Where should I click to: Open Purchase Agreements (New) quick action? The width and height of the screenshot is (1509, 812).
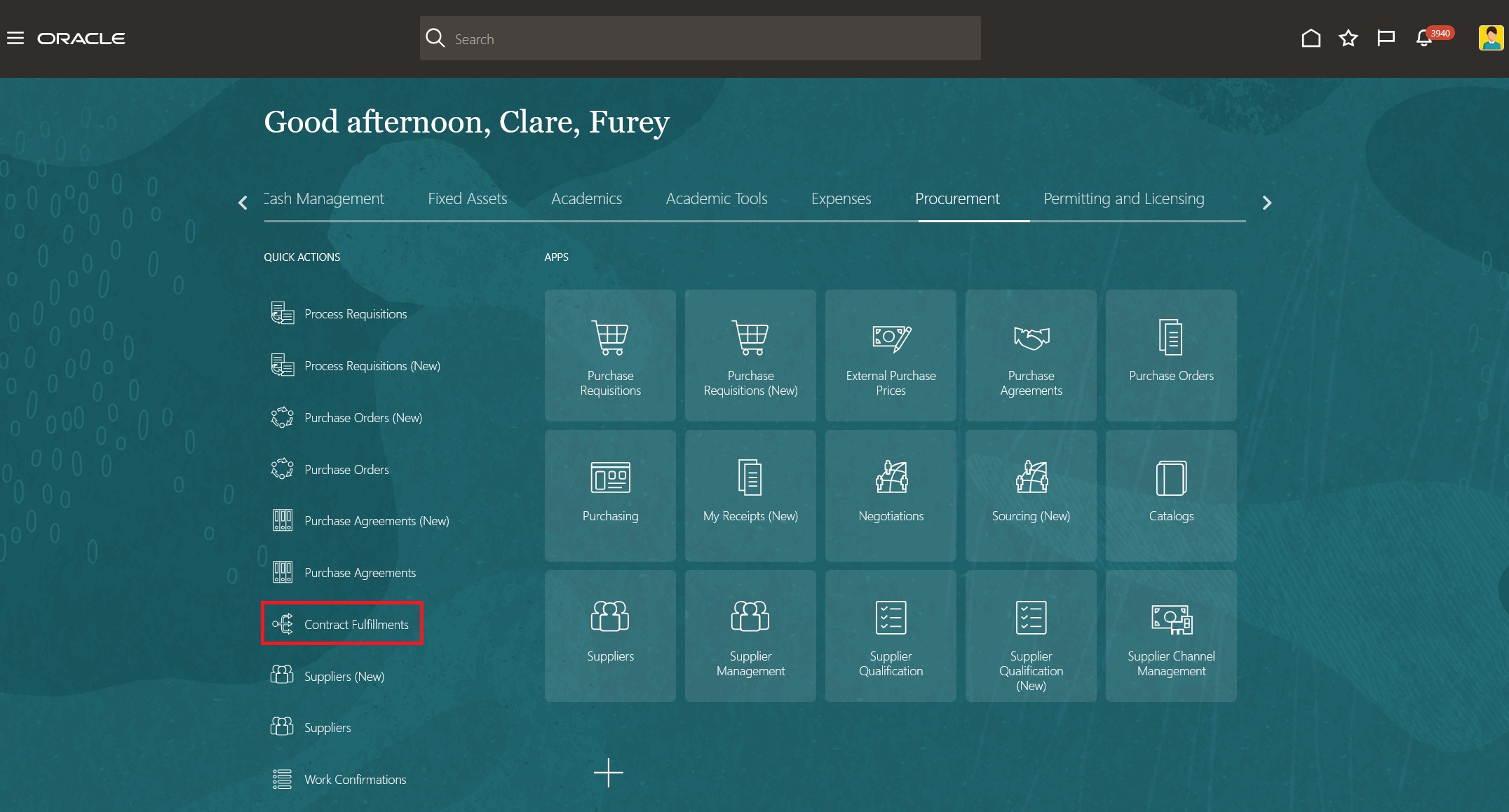[360, 521]
